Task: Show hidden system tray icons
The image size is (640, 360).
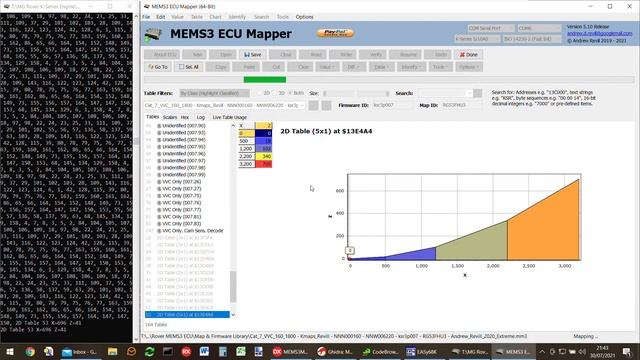Action: click(542, 351)
